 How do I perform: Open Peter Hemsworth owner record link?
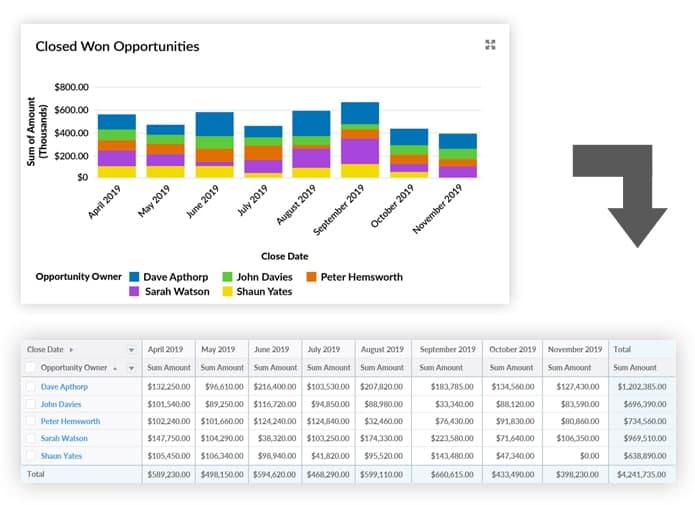tap(70, 421)
